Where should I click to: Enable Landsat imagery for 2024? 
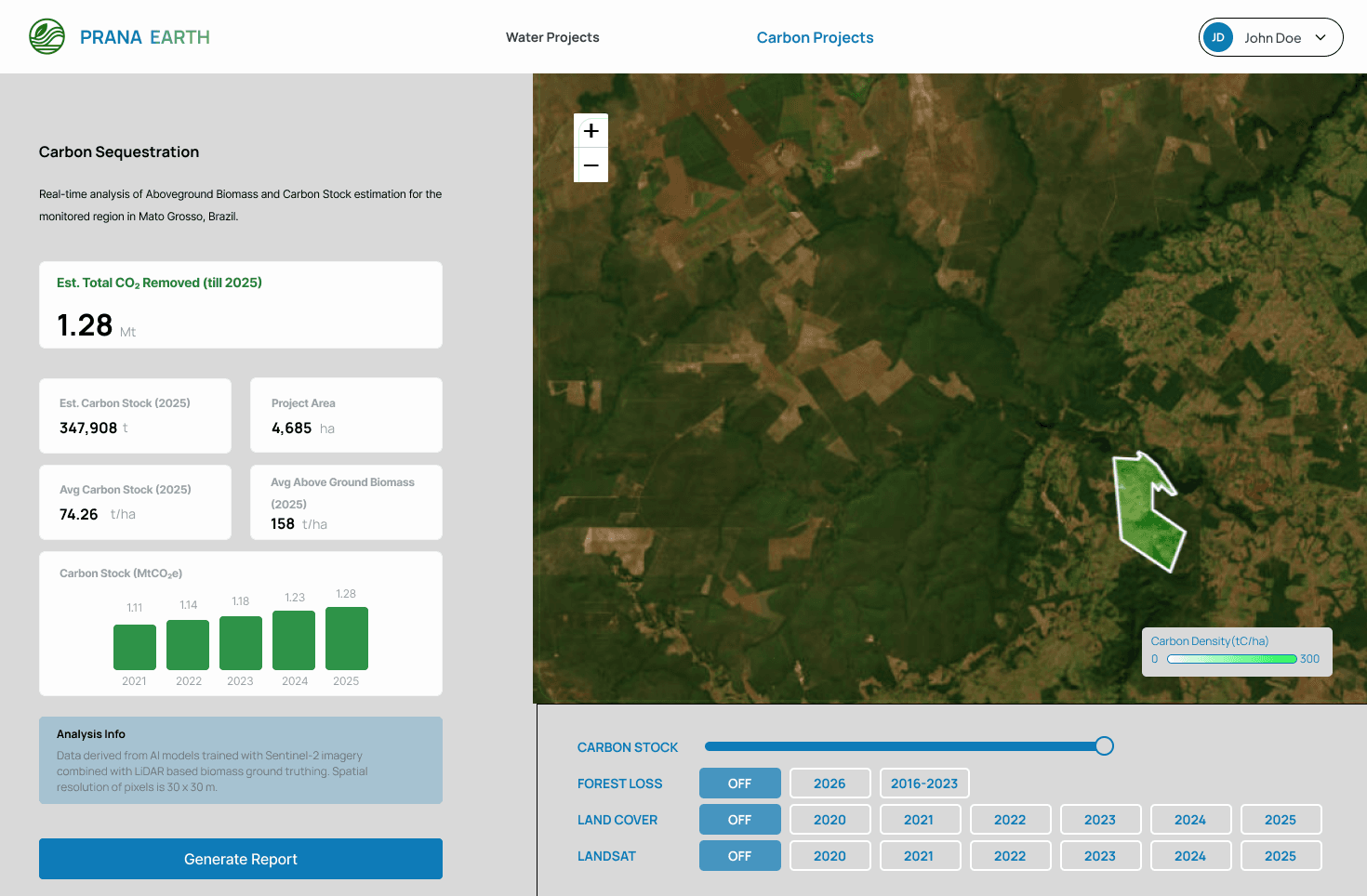point(1190,856)
